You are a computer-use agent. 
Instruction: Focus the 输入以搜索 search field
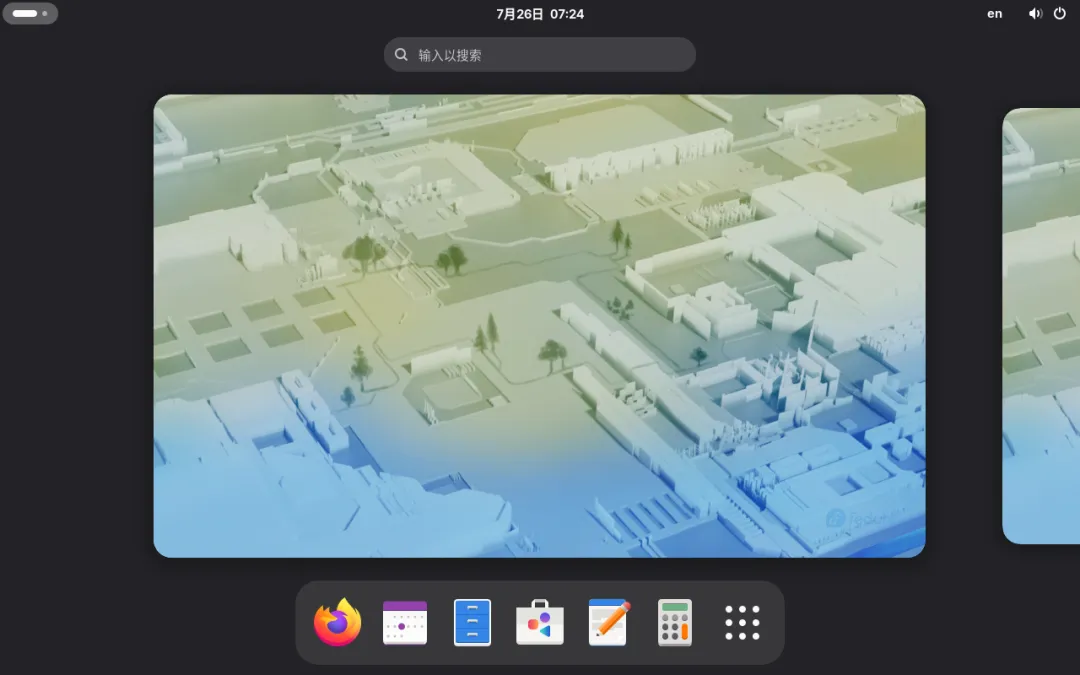(539, 54)
